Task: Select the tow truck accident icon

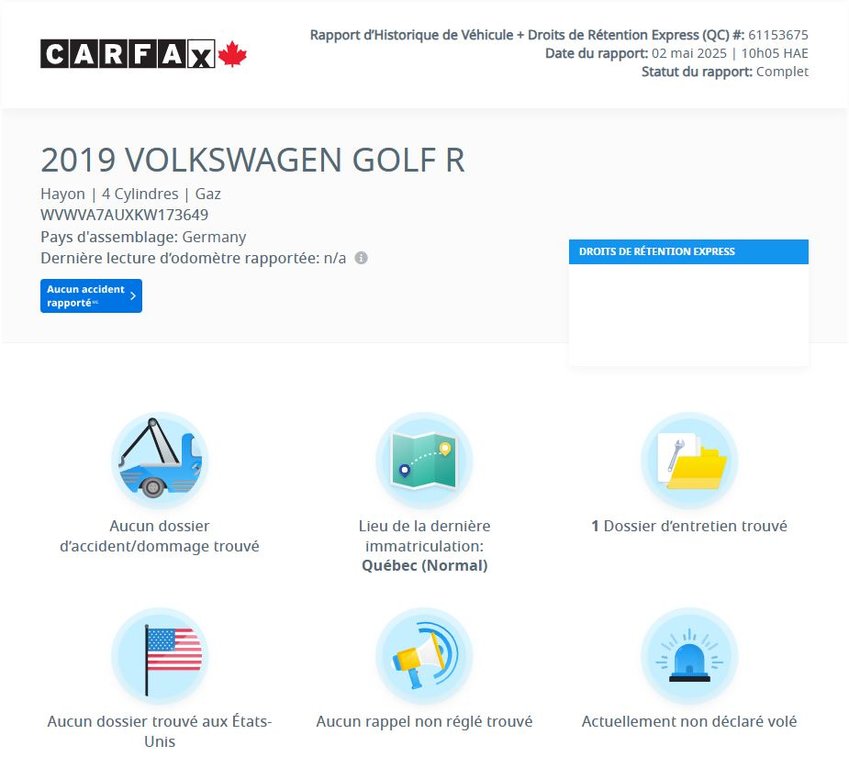Action: pyautogui.click(x=160, y=460)
